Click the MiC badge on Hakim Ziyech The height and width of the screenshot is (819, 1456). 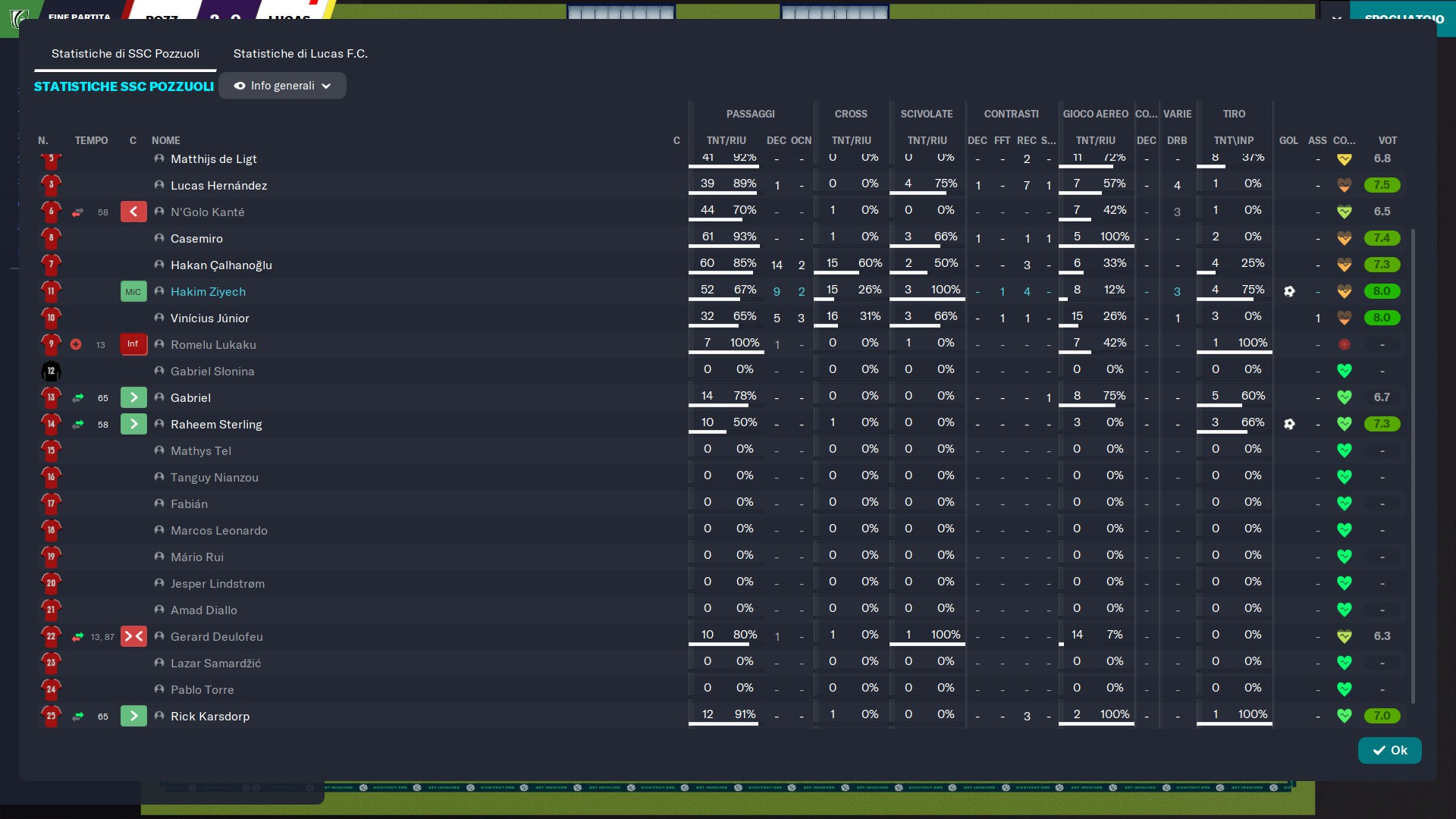click(133, 291)
